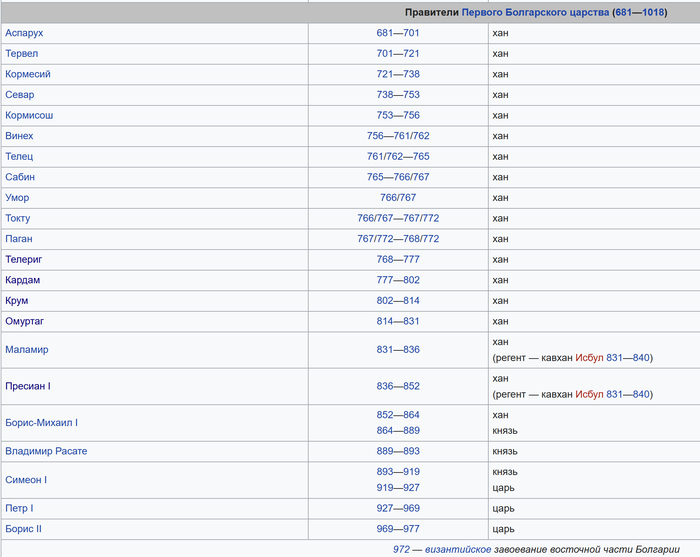Screen dimensions: 700x557
Task: Open the Петр I ruler link
Action: [x=19, y=508]
